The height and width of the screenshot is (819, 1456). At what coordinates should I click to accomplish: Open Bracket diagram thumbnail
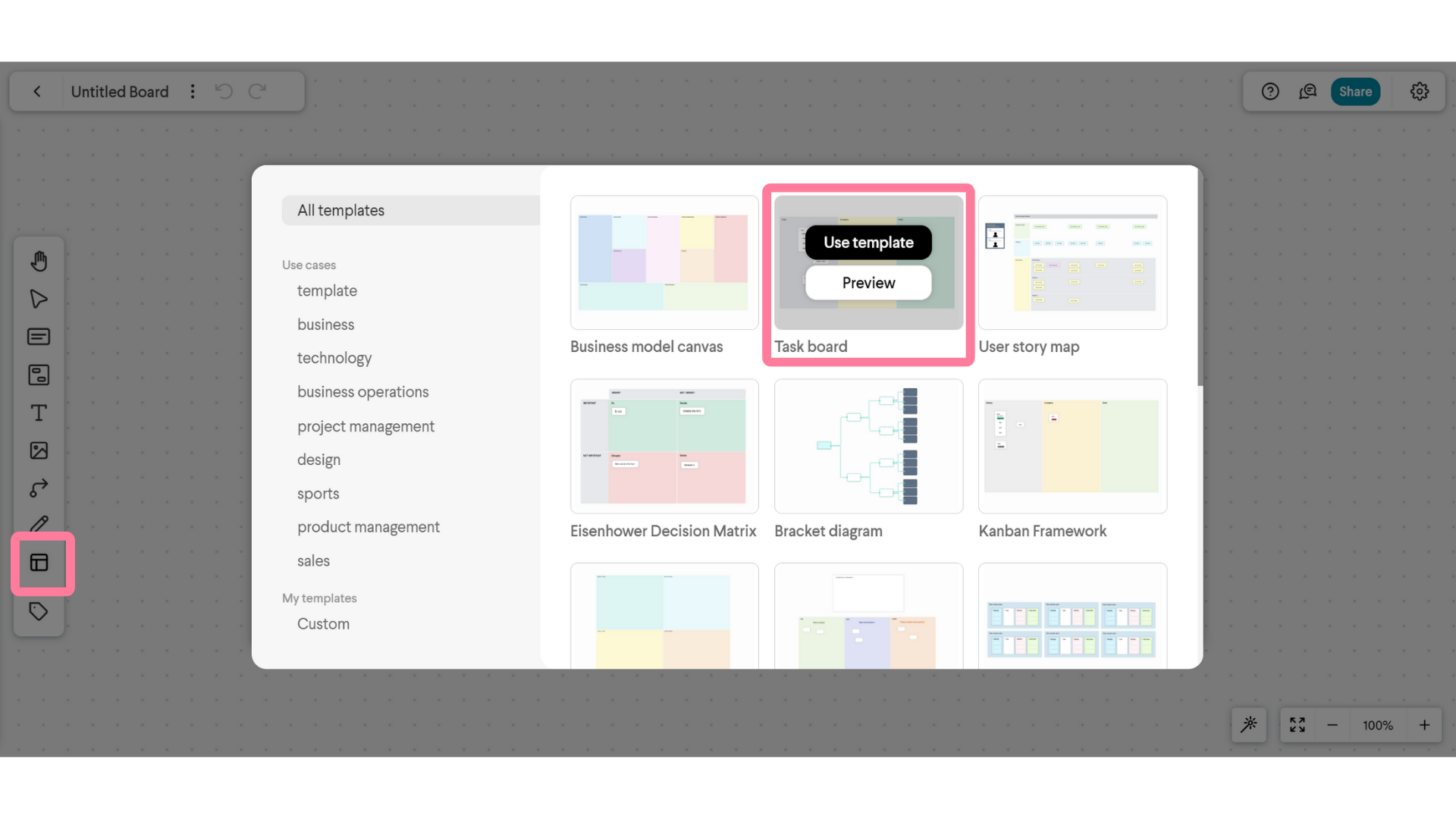point(868,446)
